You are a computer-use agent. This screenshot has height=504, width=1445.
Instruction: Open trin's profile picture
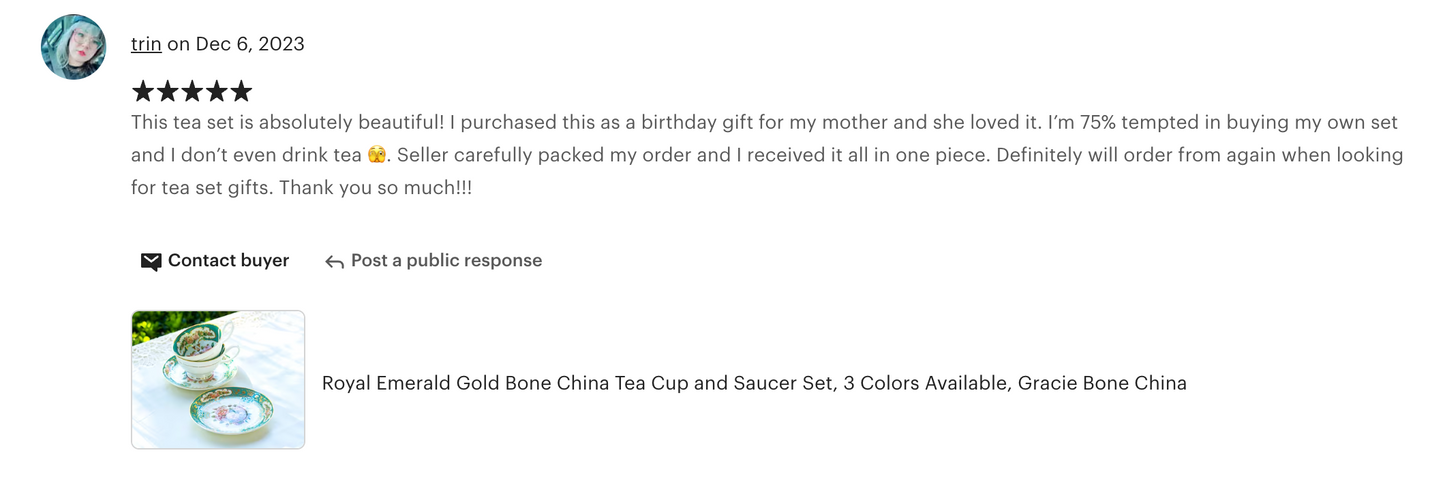pos(73,47)
